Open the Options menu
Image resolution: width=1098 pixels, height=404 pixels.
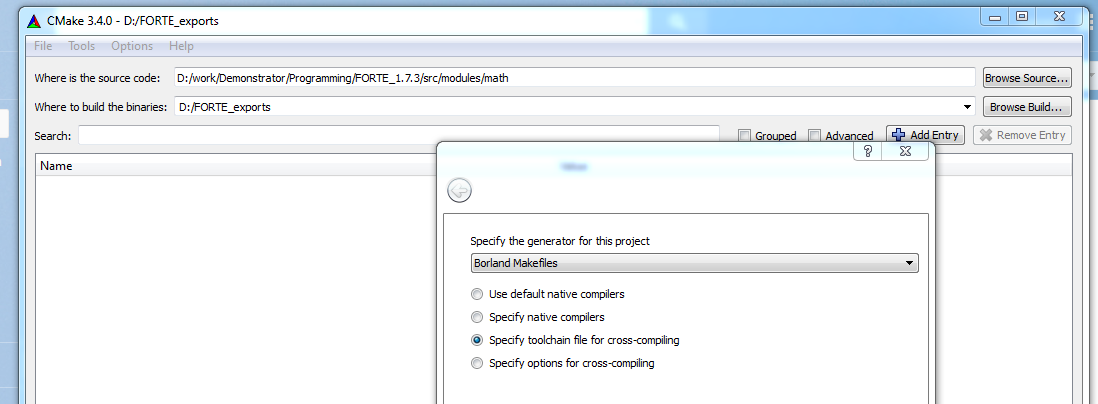[132, 46]
